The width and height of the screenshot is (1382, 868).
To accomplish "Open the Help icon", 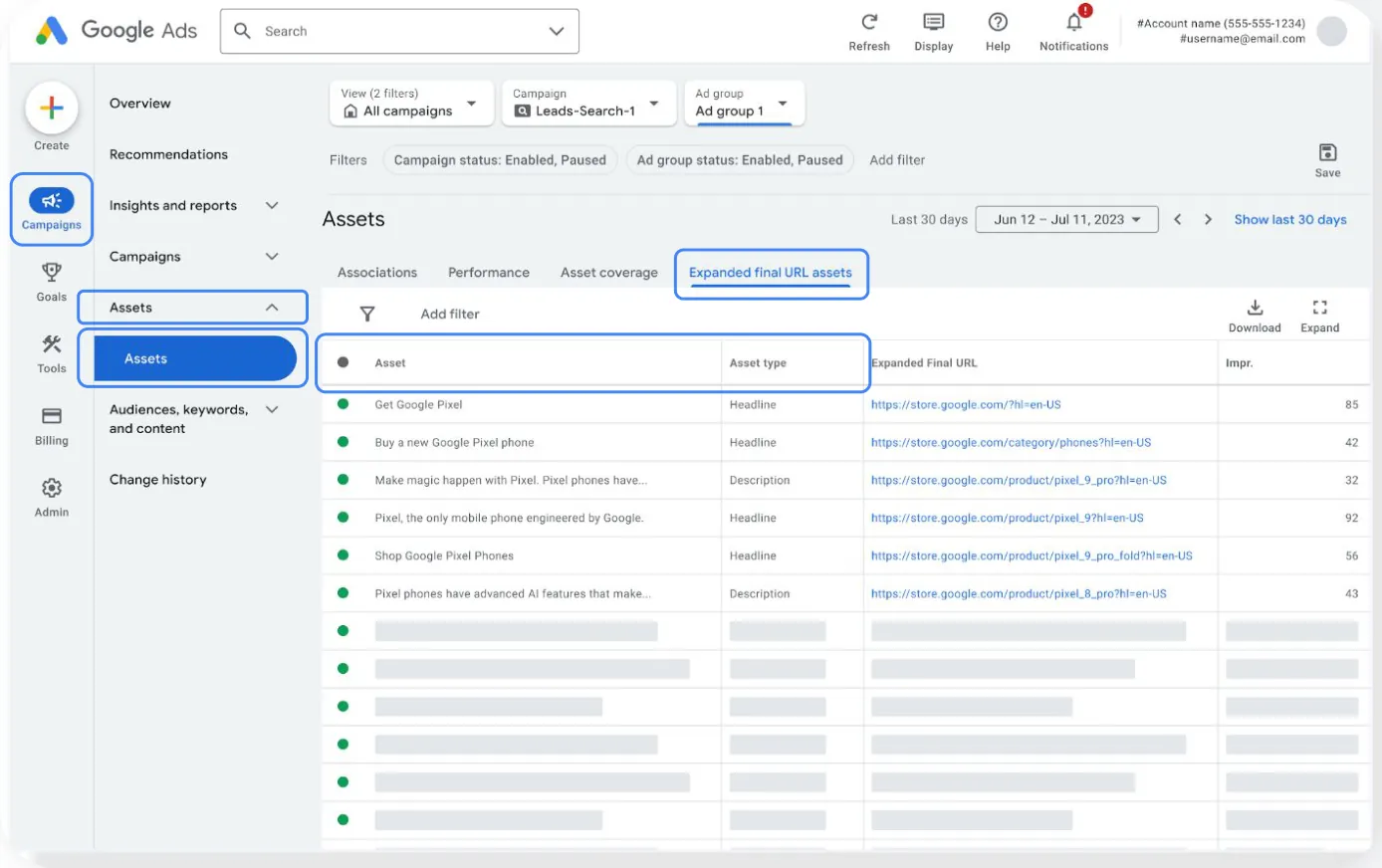I will tap(998, 22).
